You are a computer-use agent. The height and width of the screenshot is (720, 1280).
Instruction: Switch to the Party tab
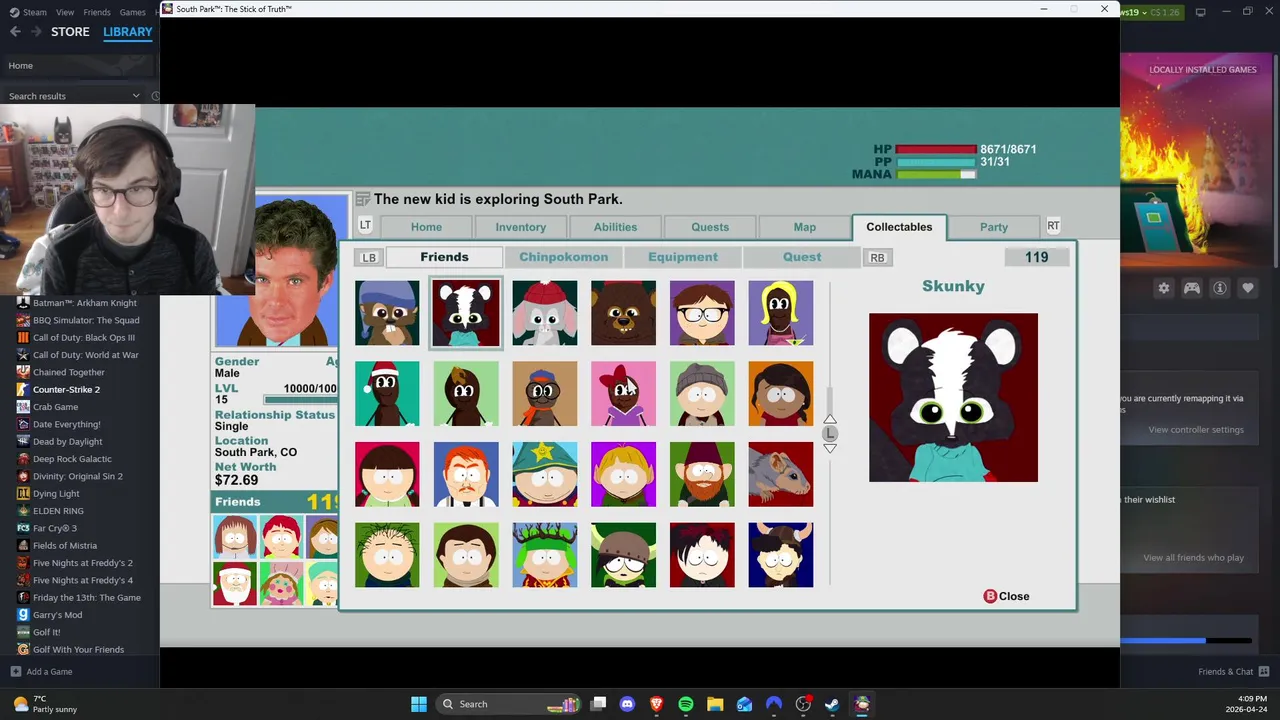pos(994,227)
